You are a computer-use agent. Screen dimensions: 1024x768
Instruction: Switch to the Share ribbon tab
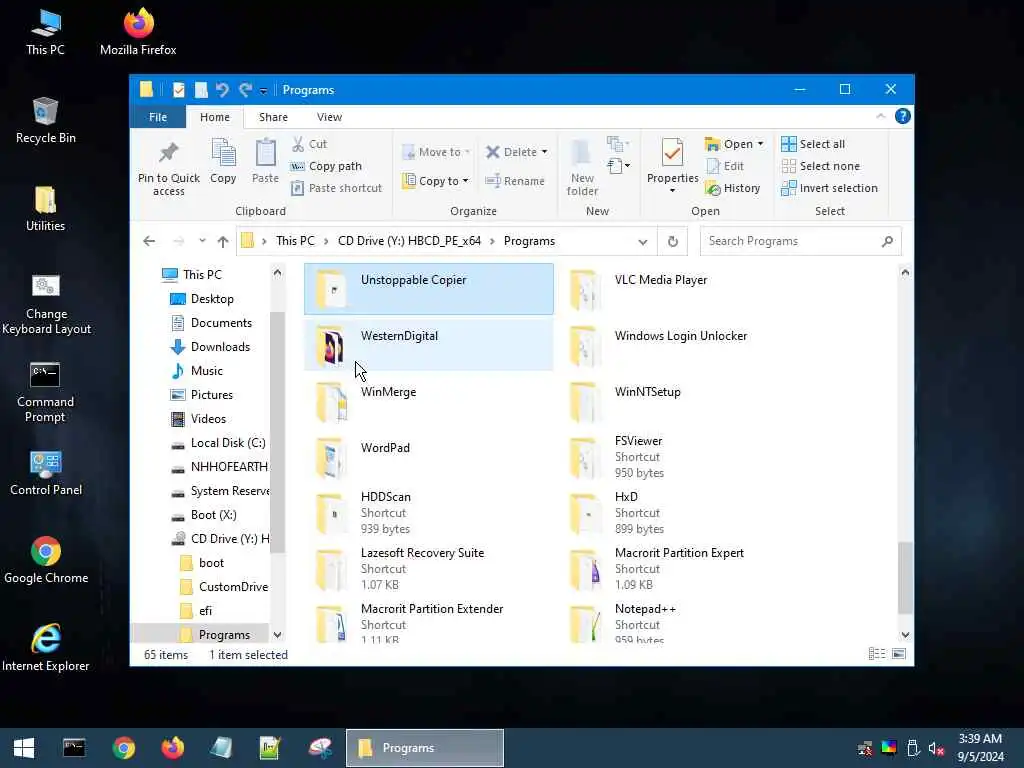tap(273, 117)
